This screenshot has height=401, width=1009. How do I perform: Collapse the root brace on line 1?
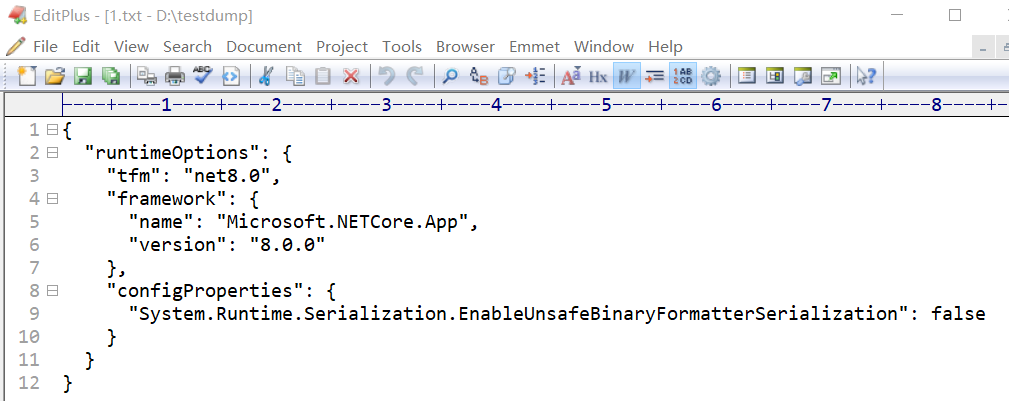52,129
